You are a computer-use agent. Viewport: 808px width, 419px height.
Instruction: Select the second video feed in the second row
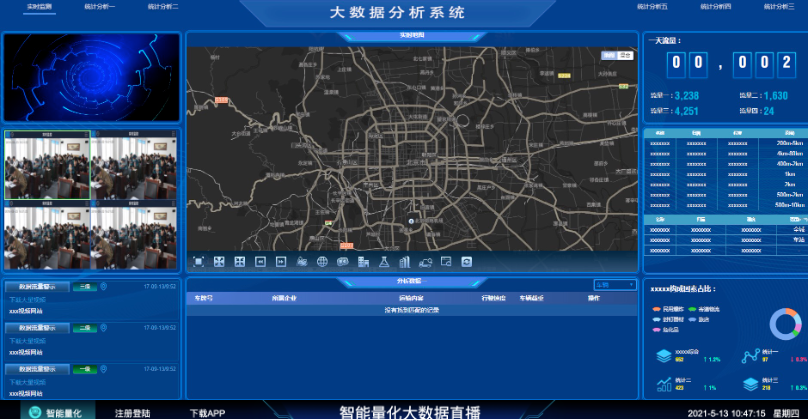(134, 235)
